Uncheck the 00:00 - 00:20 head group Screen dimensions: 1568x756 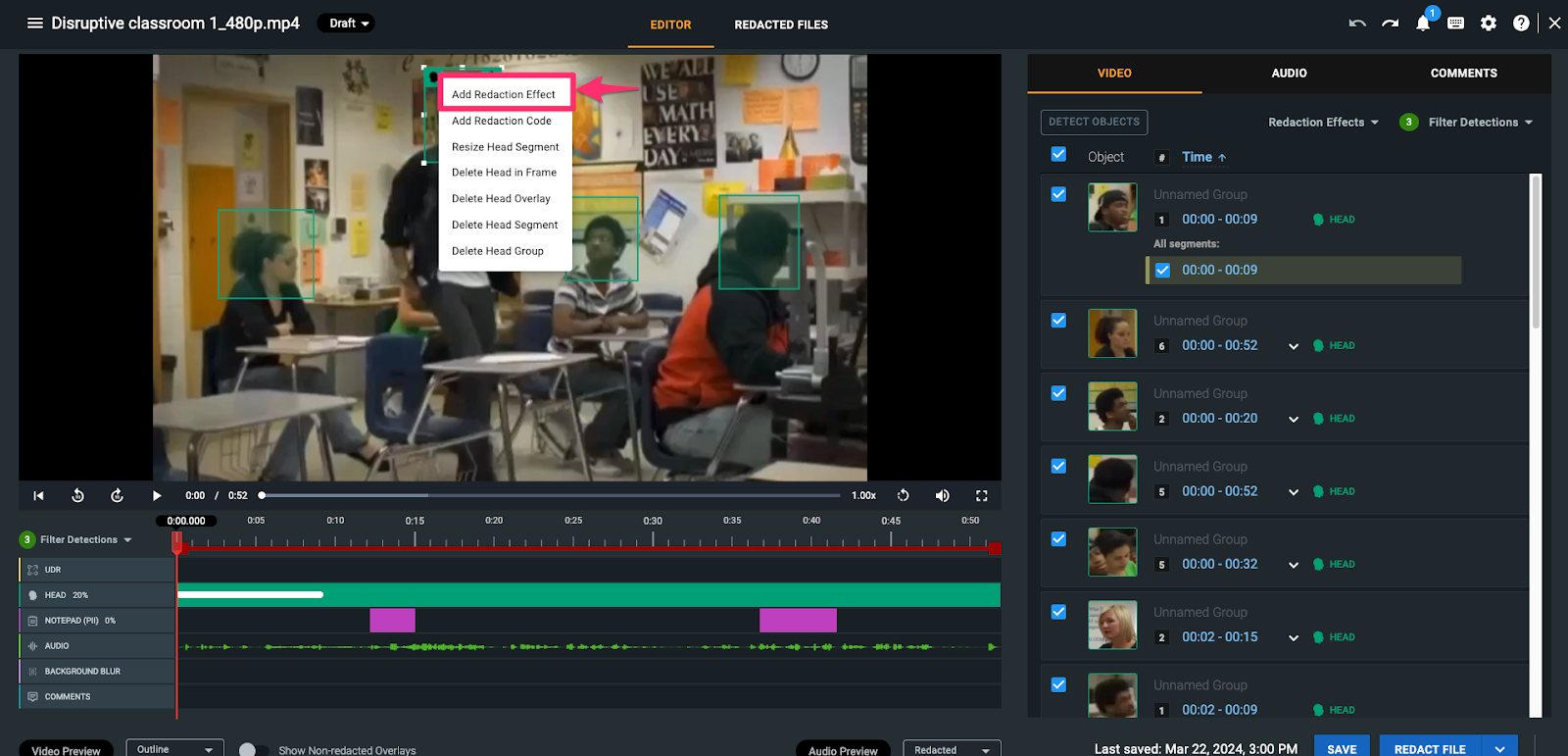point(1058,393)
